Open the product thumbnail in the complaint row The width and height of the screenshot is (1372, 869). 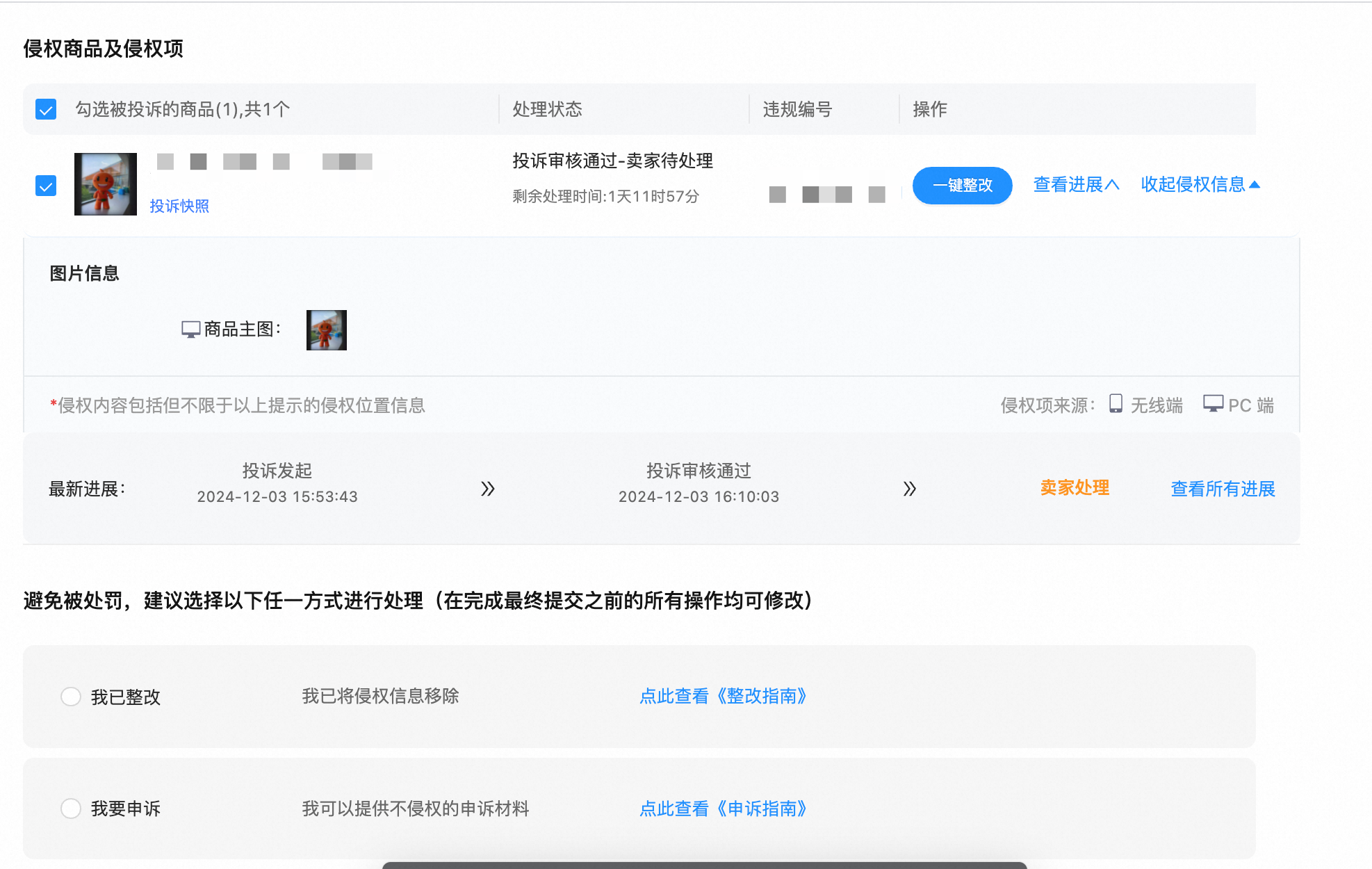[x=106, y=184]
